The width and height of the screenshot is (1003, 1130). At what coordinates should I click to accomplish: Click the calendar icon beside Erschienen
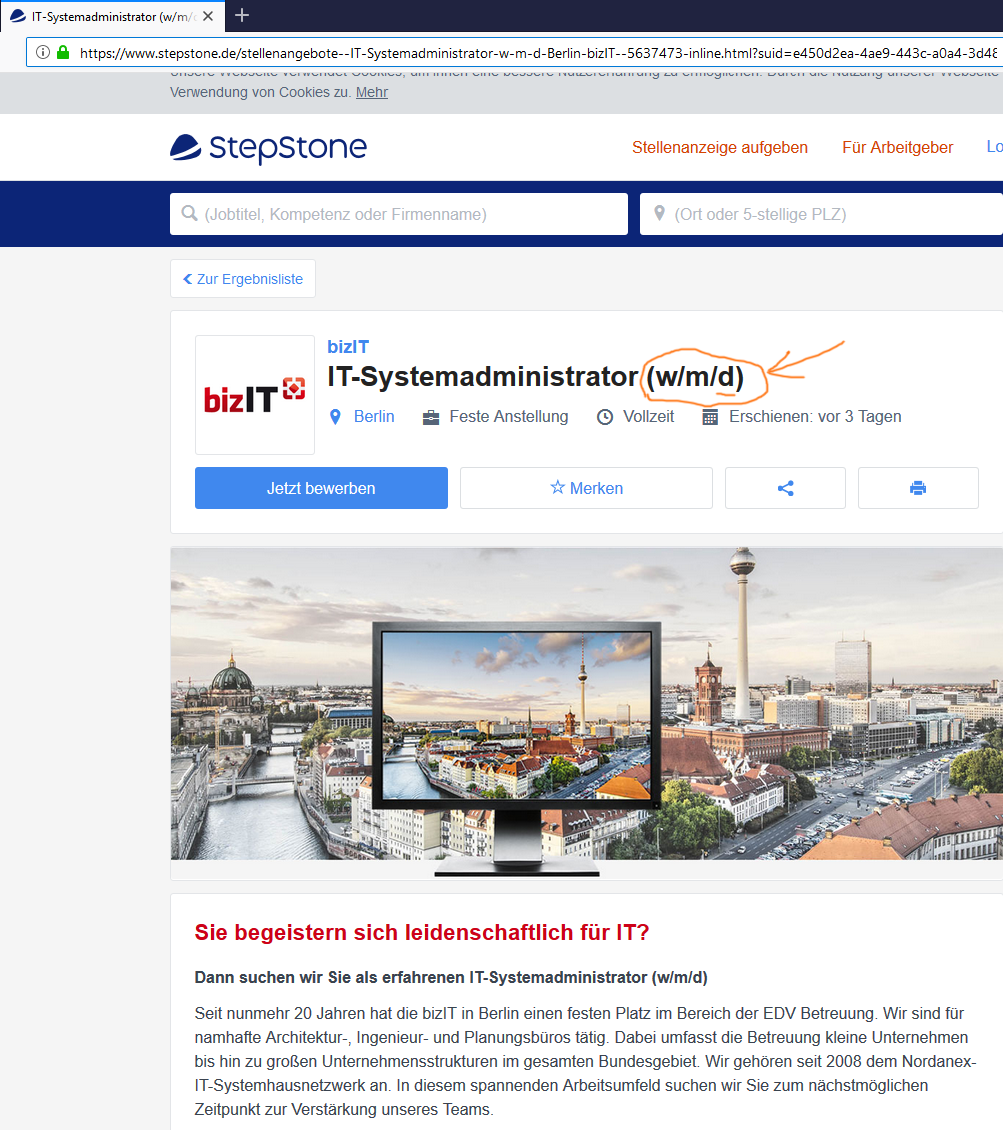pos(710,417)
